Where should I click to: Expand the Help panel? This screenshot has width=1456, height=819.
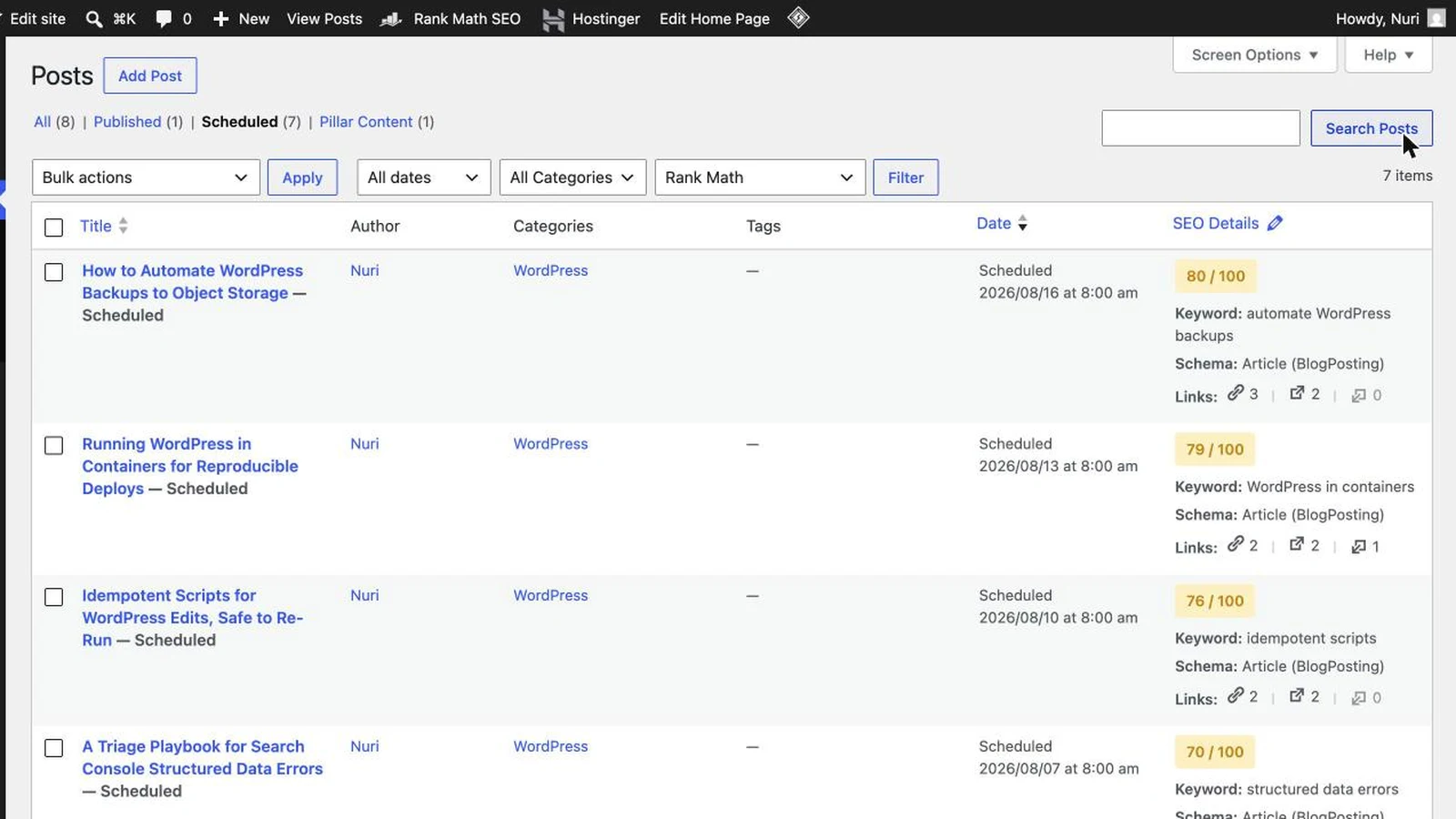[x=1389, y=55]
